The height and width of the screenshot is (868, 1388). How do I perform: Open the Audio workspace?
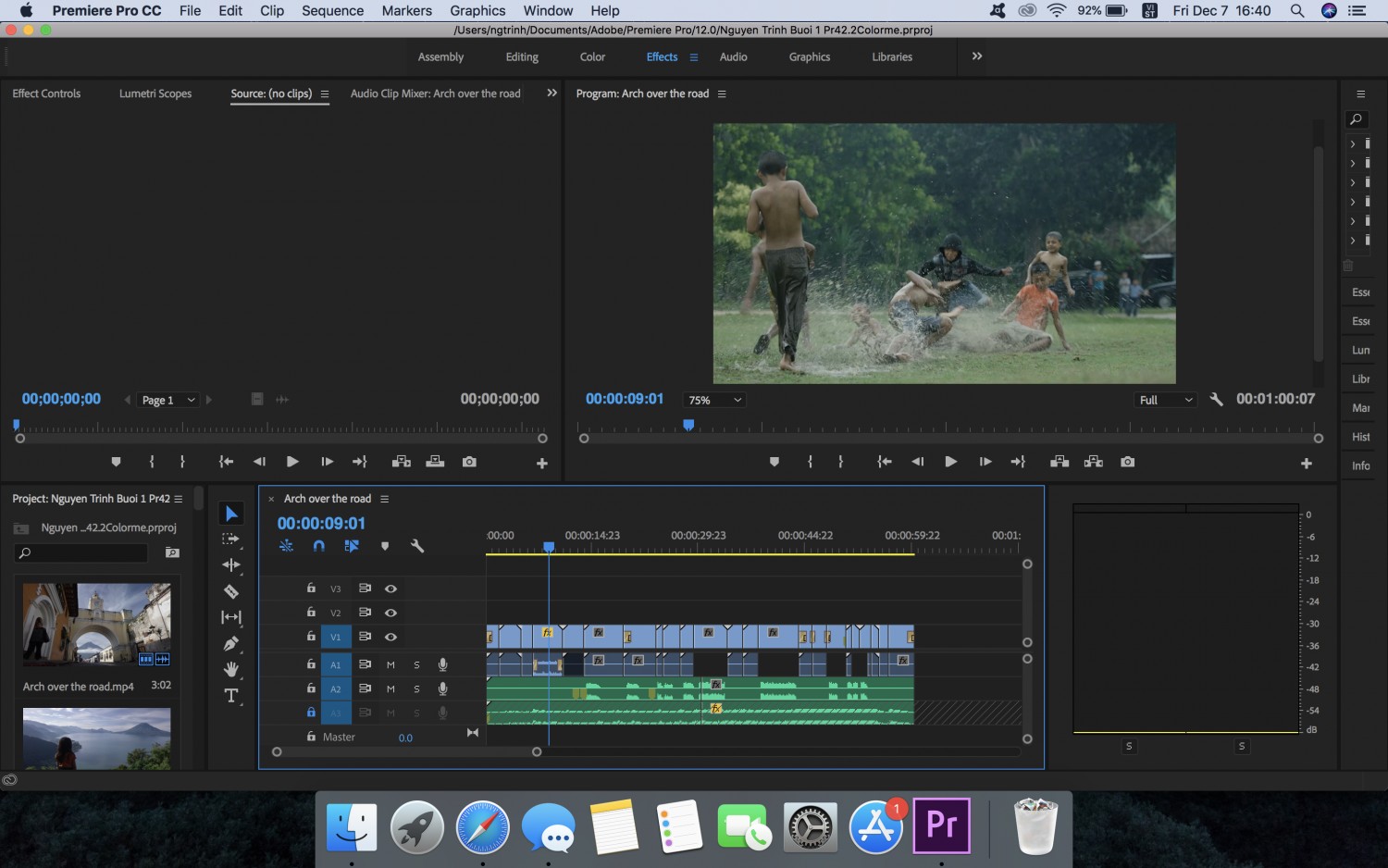(x=734, y=56)
